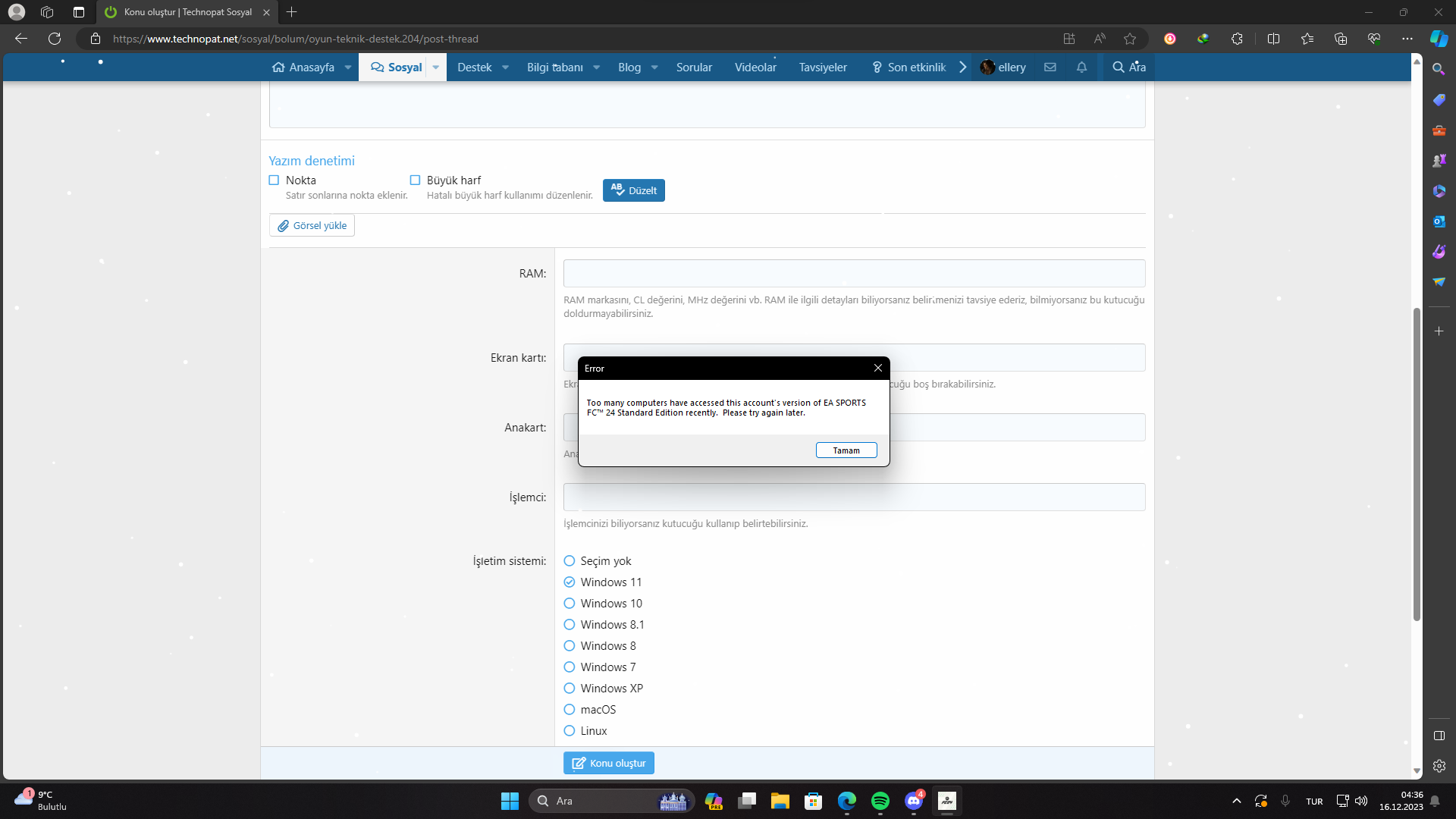Expand the Anasayfa dropdown arrow
This screenshot has width=1456, height=819.
click(x=348, y=67)
